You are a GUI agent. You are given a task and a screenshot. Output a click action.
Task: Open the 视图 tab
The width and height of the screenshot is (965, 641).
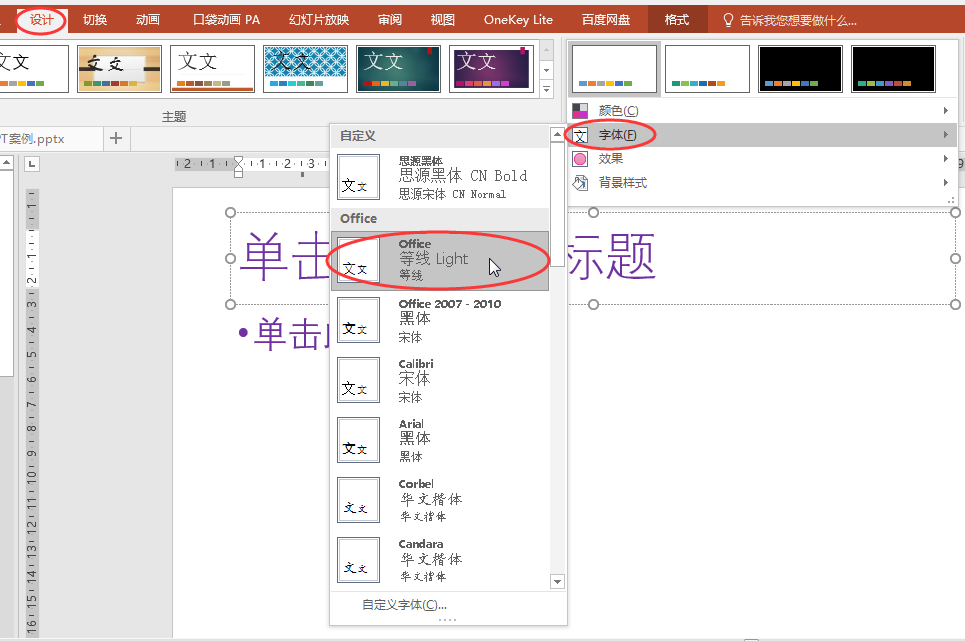442,20
